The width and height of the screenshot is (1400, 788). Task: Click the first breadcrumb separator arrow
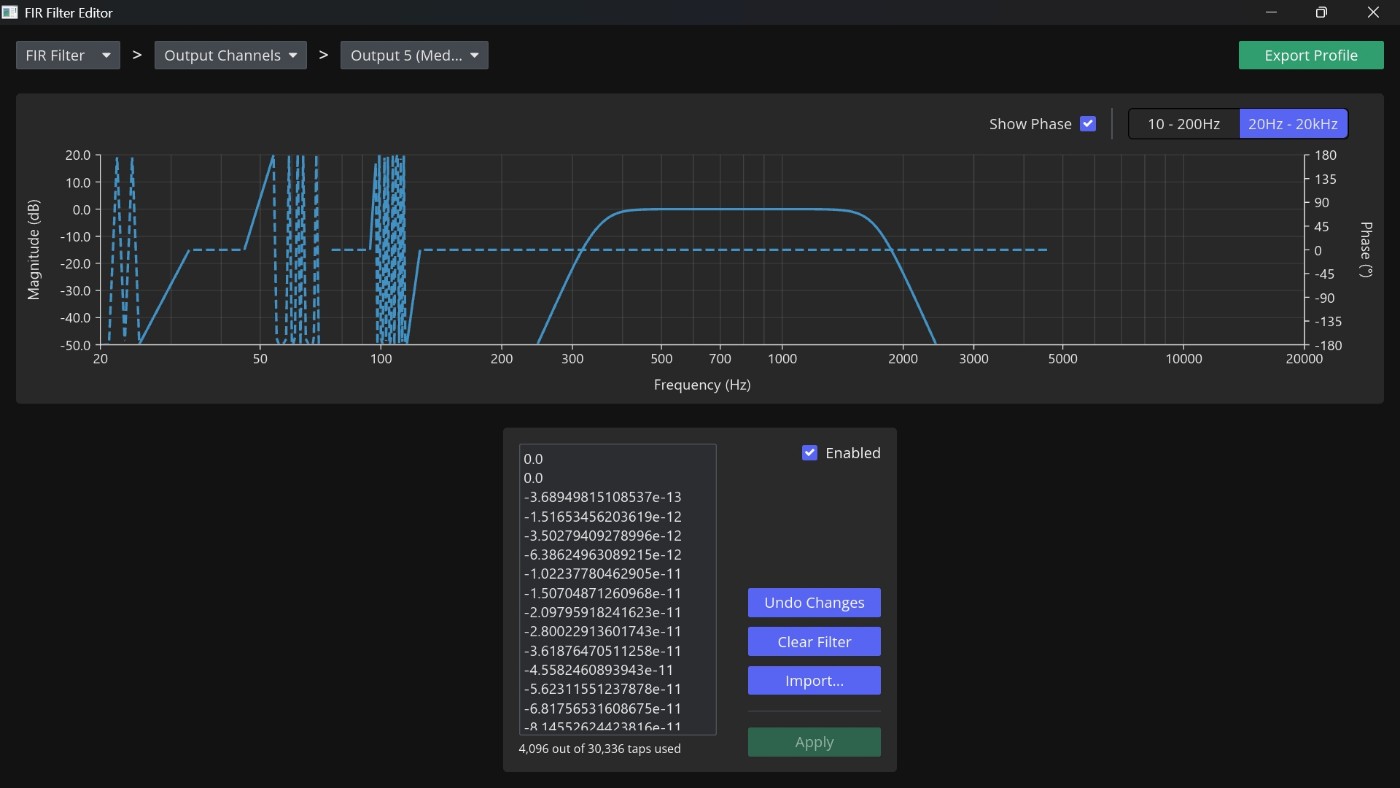pos(137,55)
